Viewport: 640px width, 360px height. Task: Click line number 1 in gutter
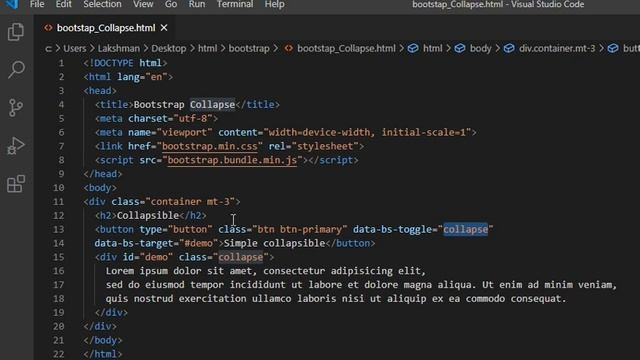click(61, 63)
